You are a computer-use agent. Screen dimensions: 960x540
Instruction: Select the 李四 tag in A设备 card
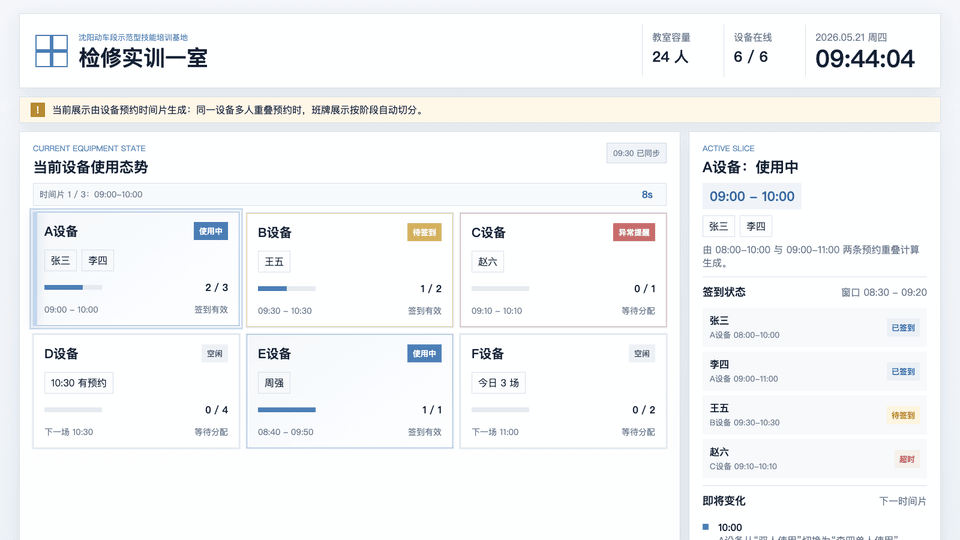click(x=97, y=261)
